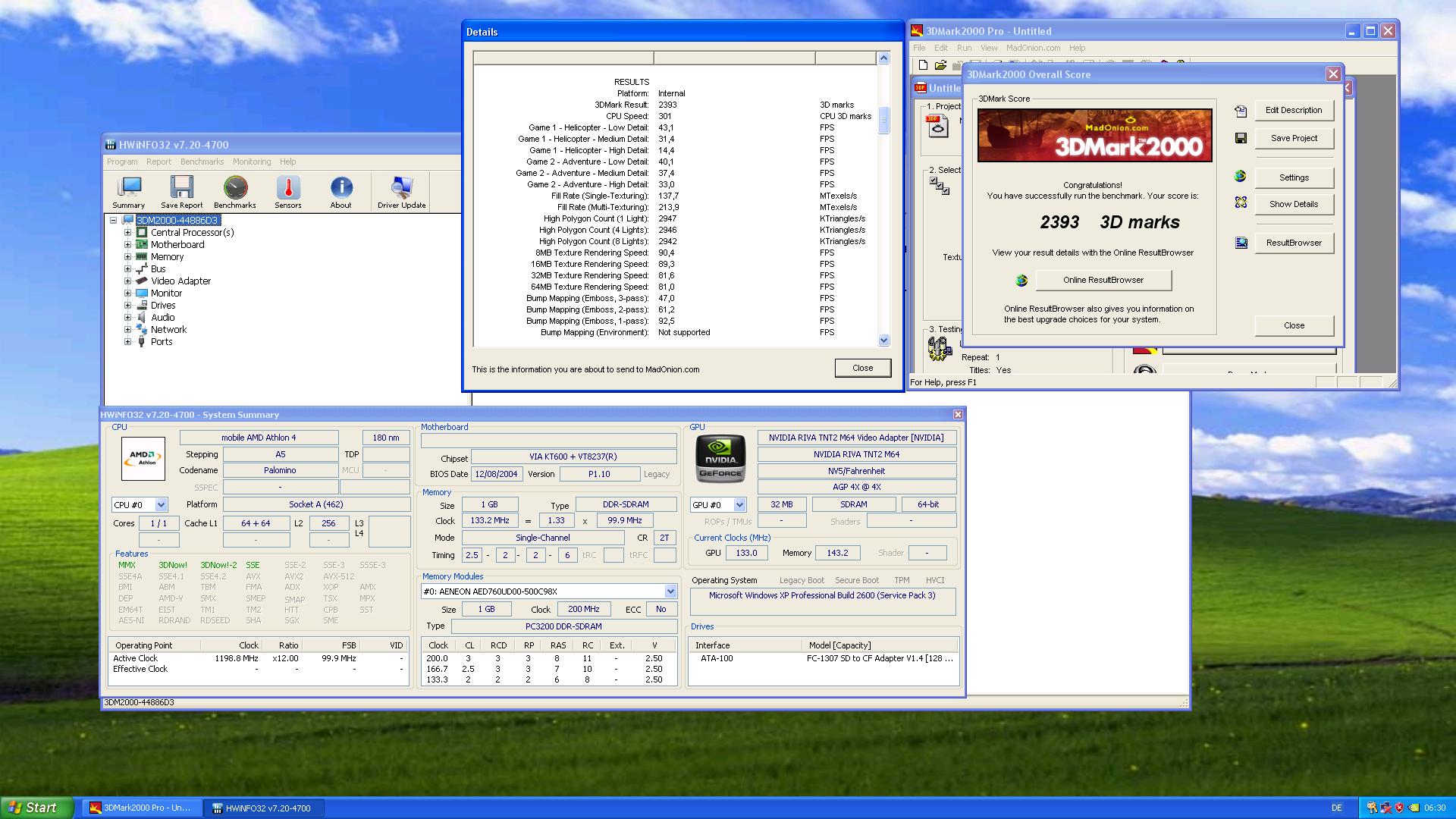Expand the Central Processor(s) tree node

coord(128,233)
